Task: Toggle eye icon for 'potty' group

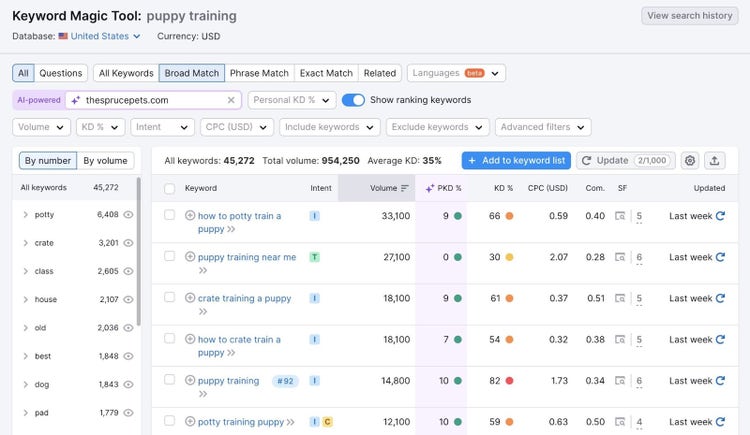Action: pos(128,215)
